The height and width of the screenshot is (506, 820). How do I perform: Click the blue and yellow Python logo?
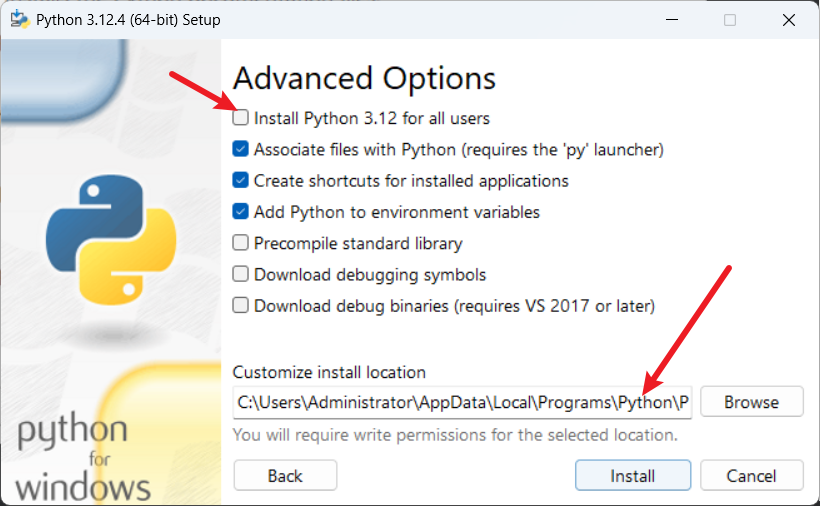(x=111, y=239)
